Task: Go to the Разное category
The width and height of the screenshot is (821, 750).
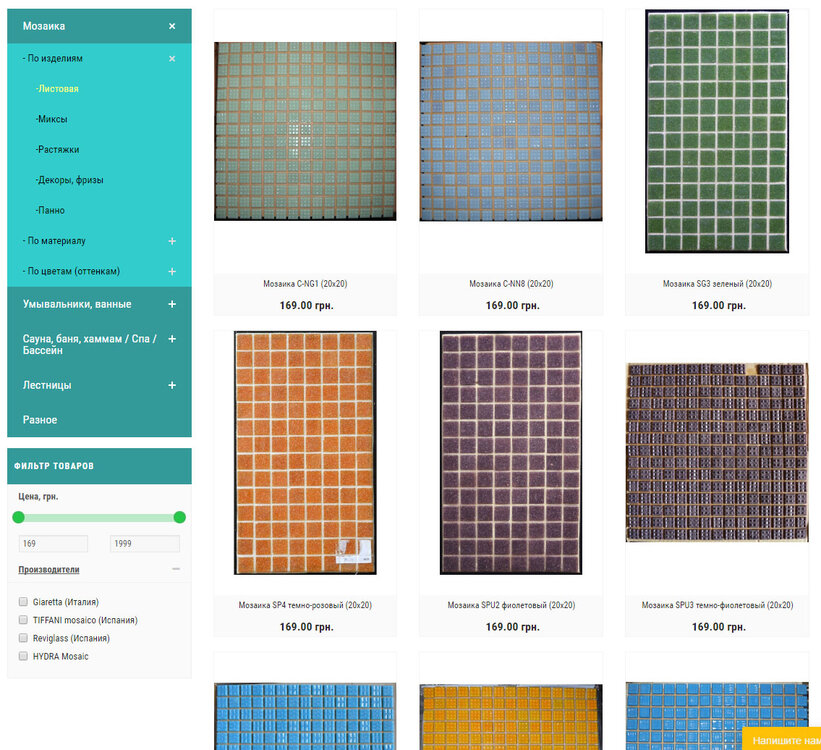Action: (40, 420)
